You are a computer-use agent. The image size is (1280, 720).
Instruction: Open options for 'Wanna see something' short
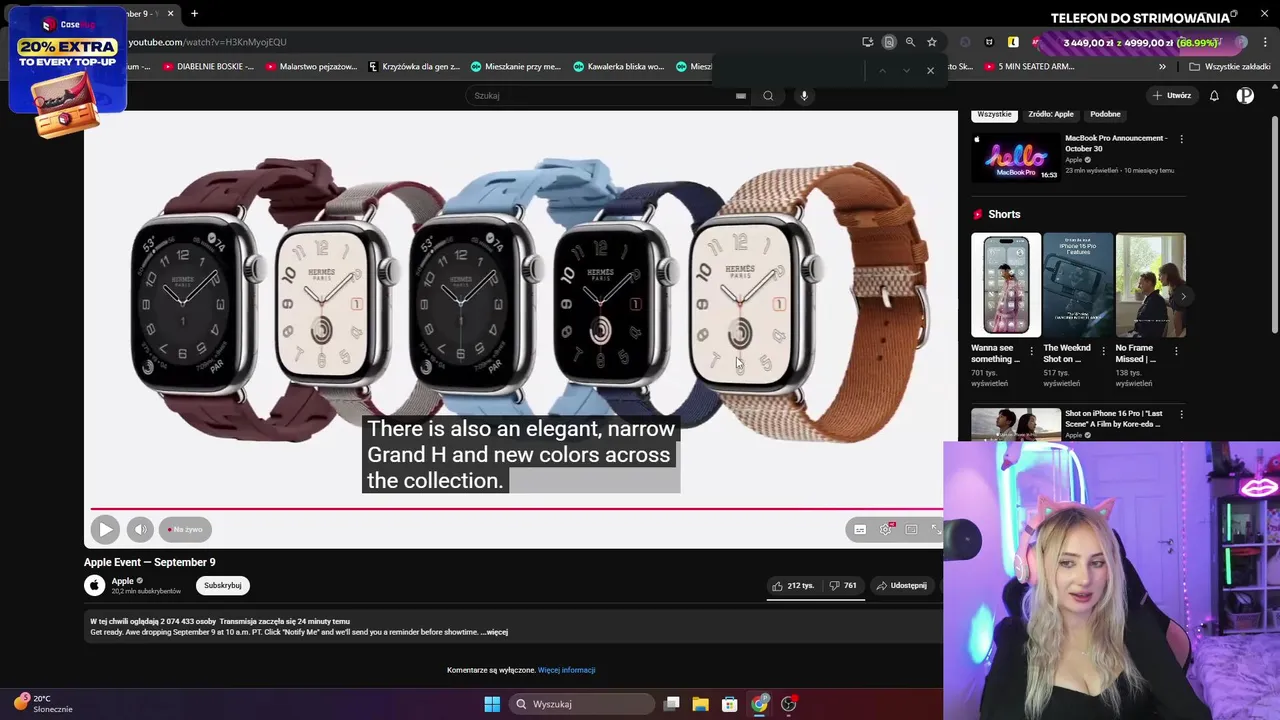[x=1031, y=351]
